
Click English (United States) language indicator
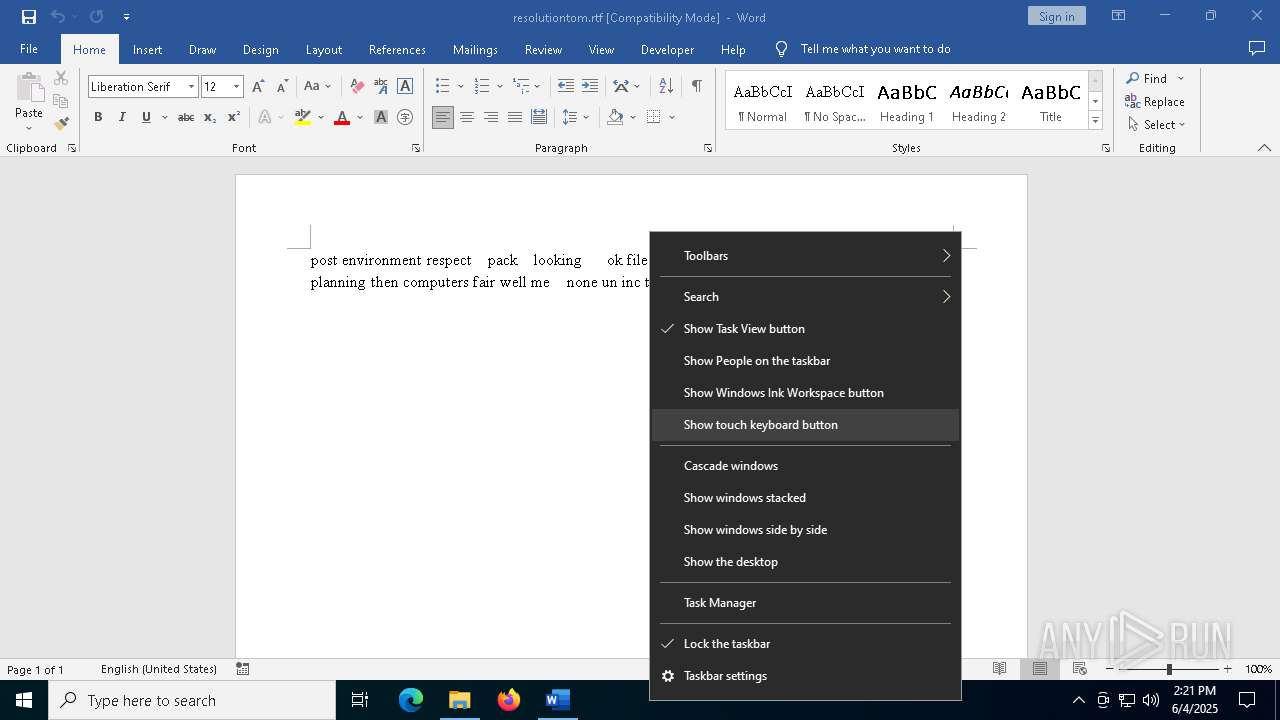click(159, 669)
